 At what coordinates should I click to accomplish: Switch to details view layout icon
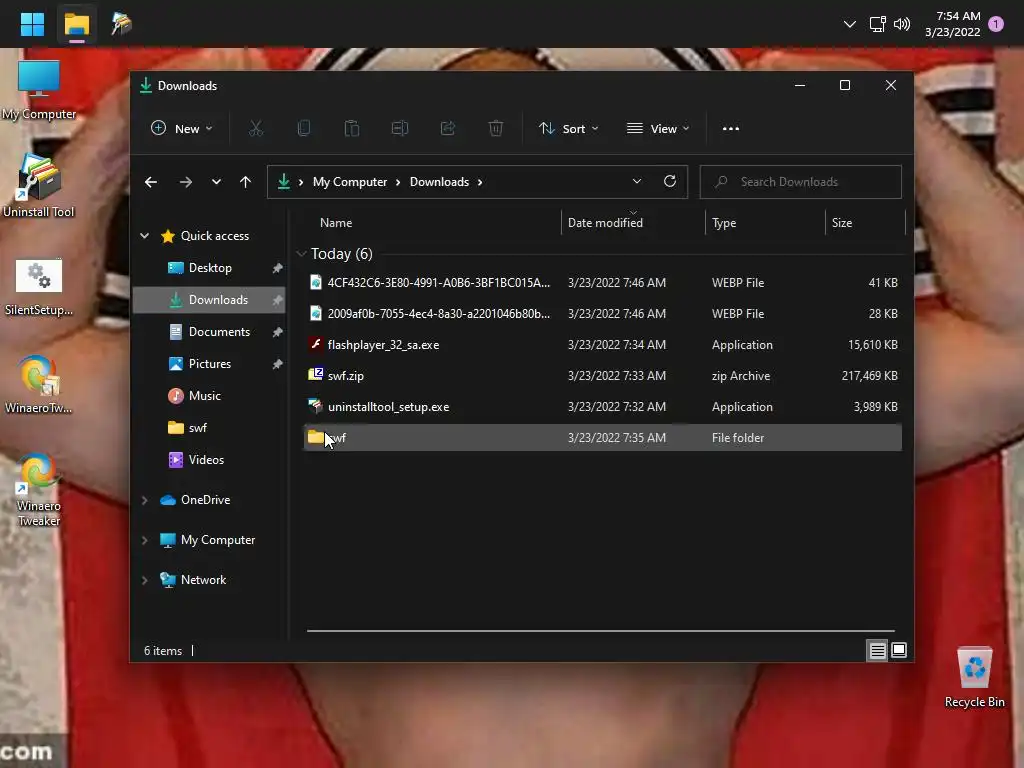[877, 650]
